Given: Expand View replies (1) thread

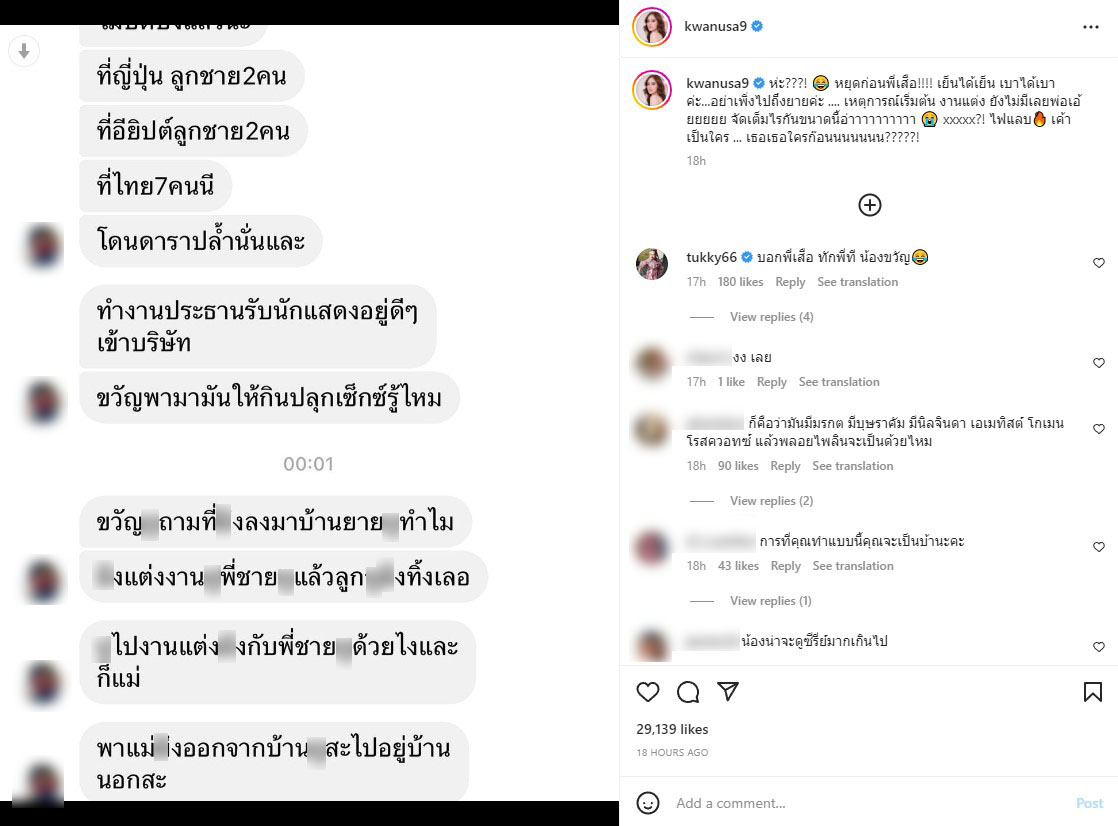Looking at the screenshot, I should [x=771, y=601].
